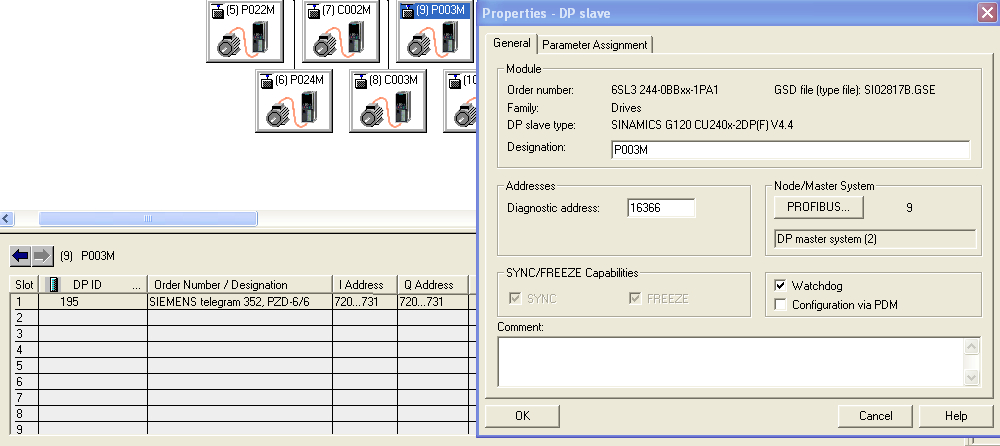Select SIEMENS telegram 352, PZD-6/6 entry
The image size is (1000, 446).
coord(240,302)
